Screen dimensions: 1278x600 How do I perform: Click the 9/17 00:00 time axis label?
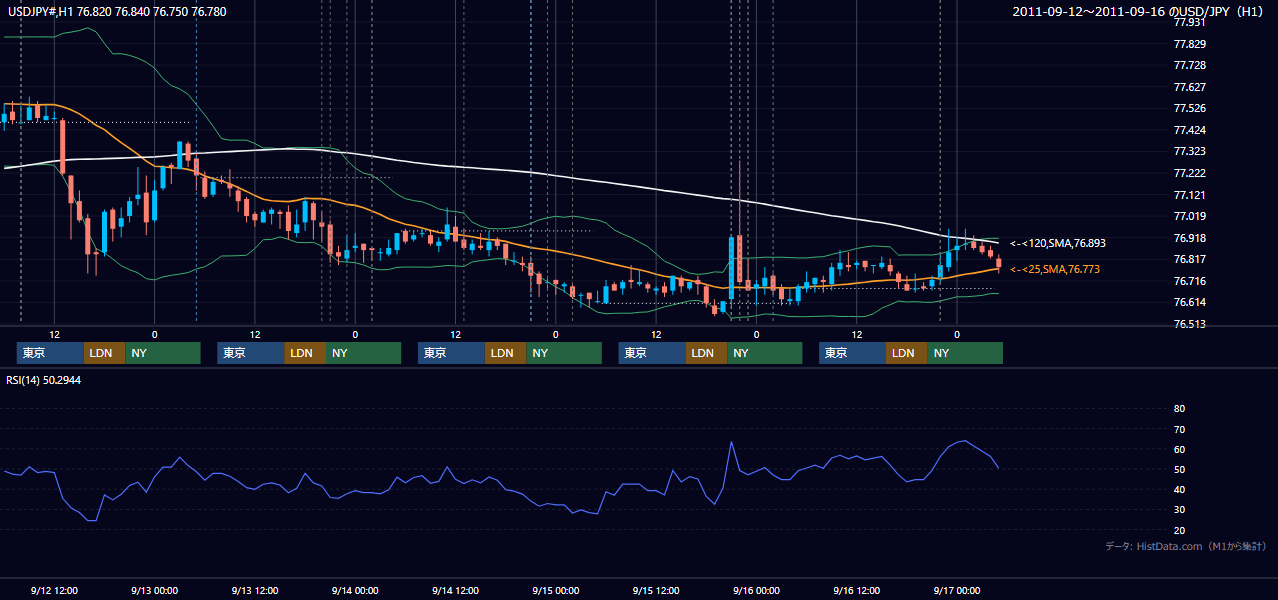tap(957, 590)
